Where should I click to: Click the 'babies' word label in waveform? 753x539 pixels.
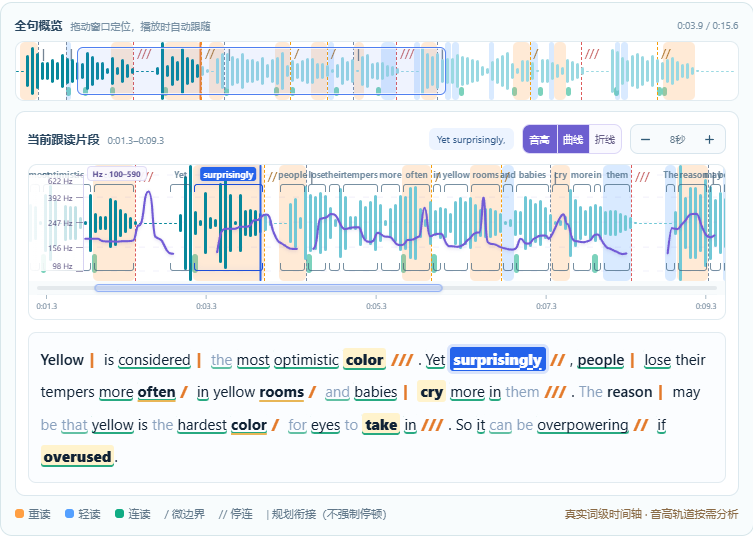(x=532, y=175)
